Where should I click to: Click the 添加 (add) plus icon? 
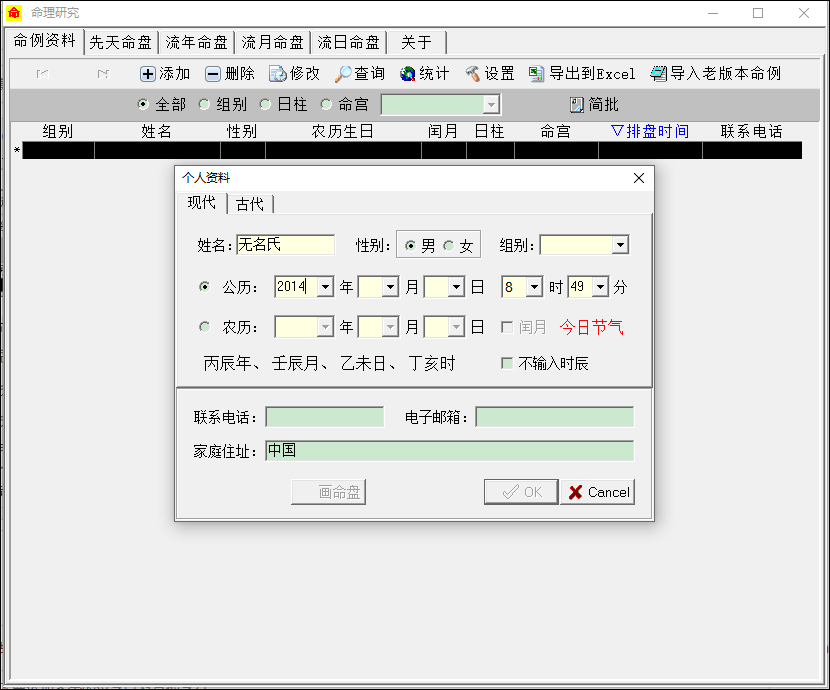(147, 74)
